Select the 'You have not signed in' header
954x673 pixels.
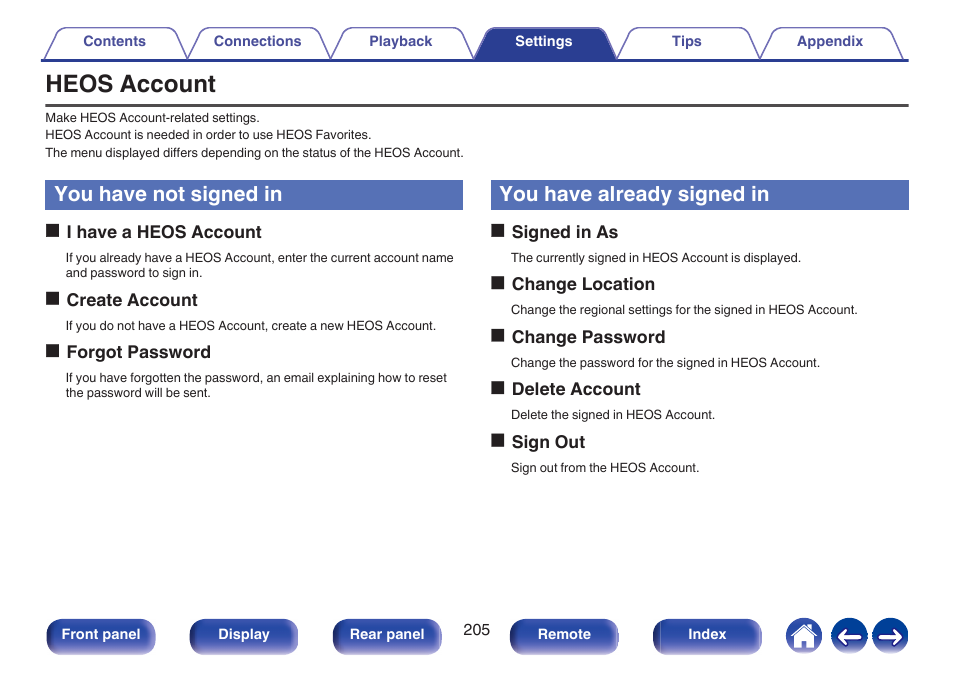[254, 195]
